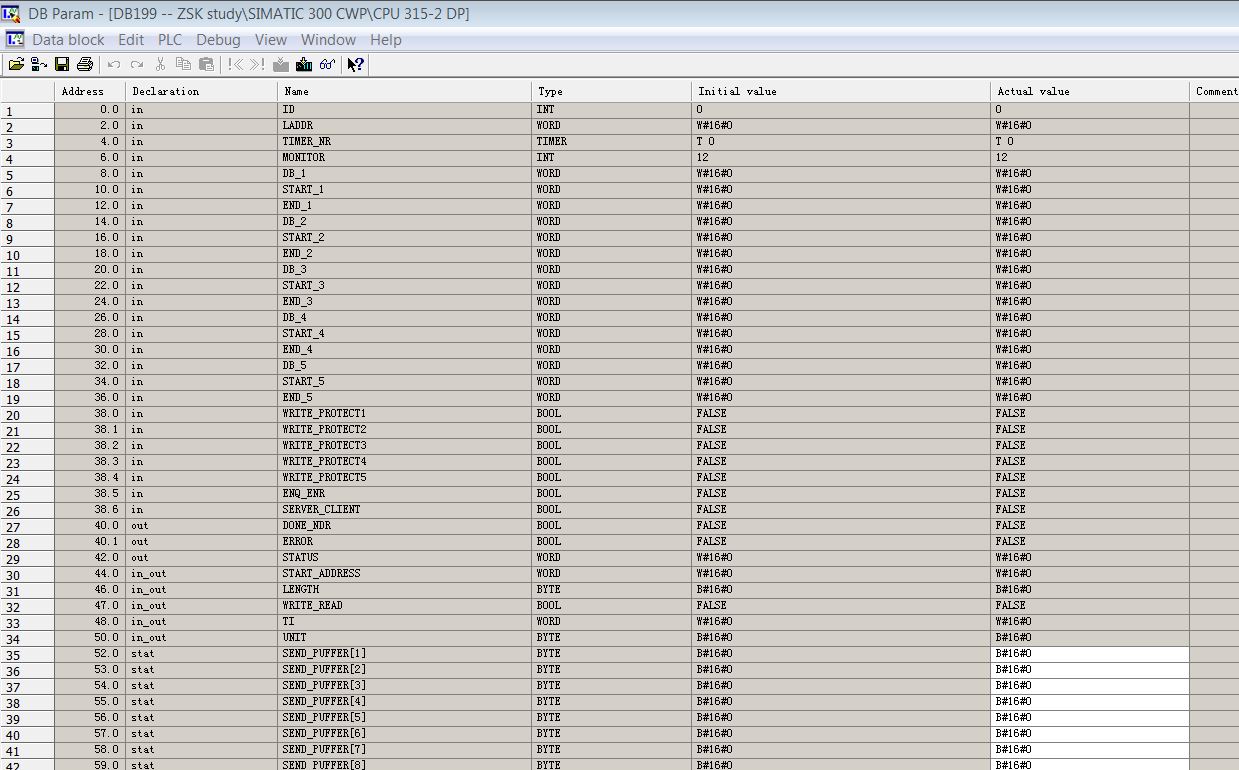
Task: Edit actual value of SEND_PUFFER[6]
Action: pos(1090,733)
